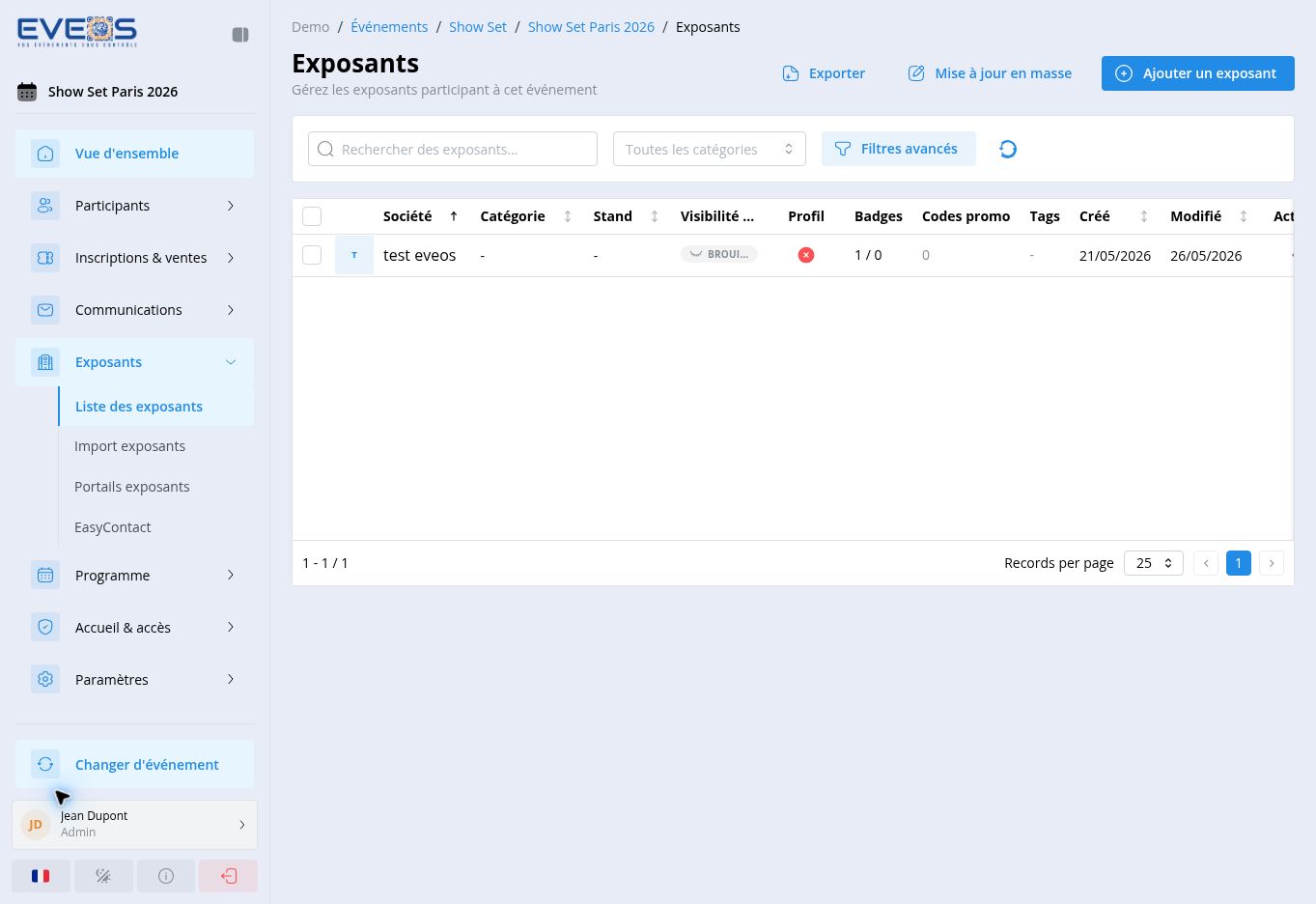Open the Toutes les catégories dropdown
This screenshot has width=1316, height=904.
click(710, 149)
